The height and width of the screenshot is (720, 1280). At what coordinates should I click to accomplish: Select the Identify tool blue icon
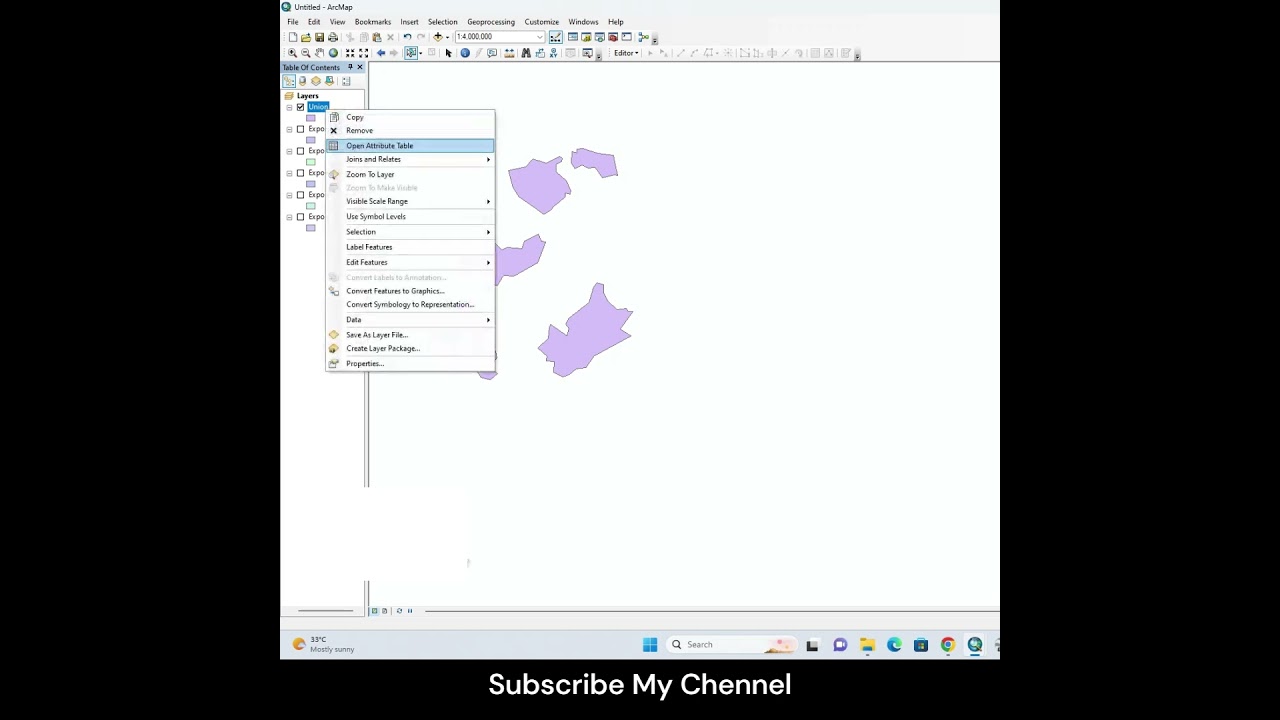point(465,53)
